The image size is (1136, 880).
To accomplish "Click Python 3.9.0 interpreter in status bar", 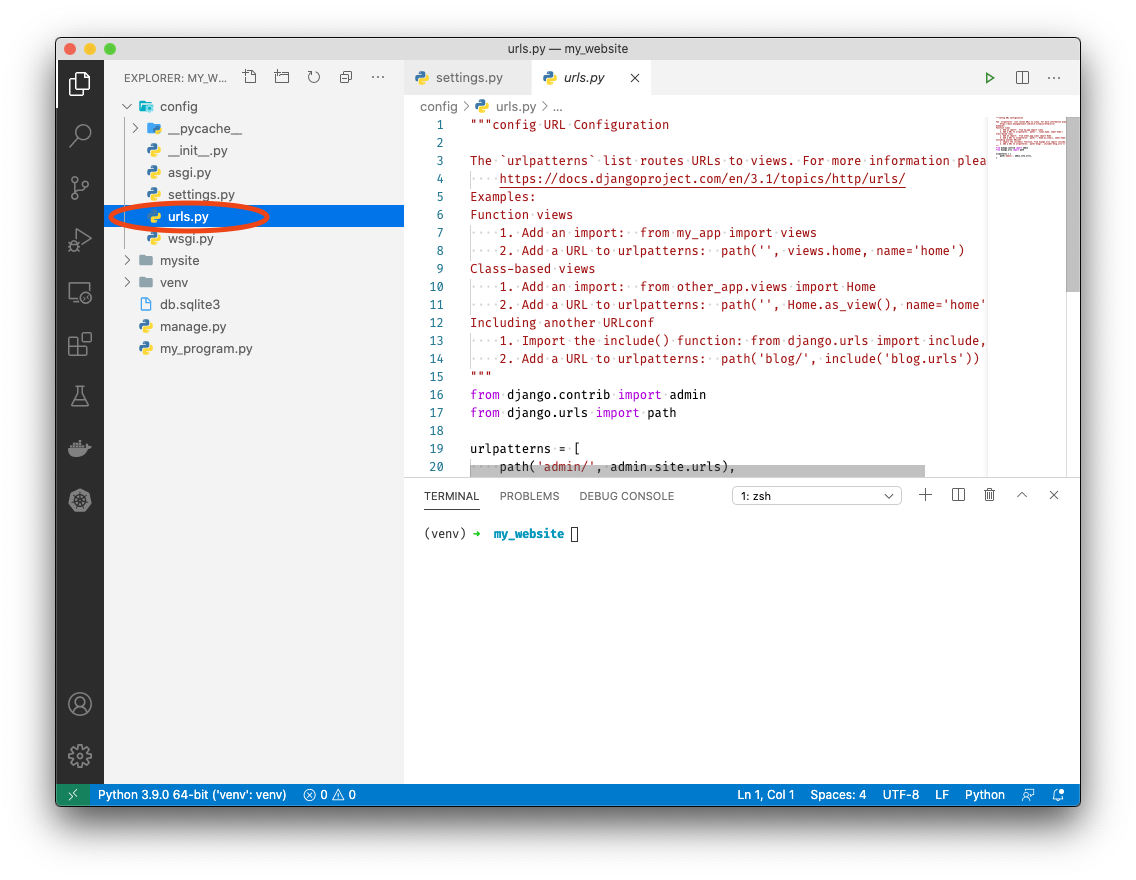I will click(192, 795).
